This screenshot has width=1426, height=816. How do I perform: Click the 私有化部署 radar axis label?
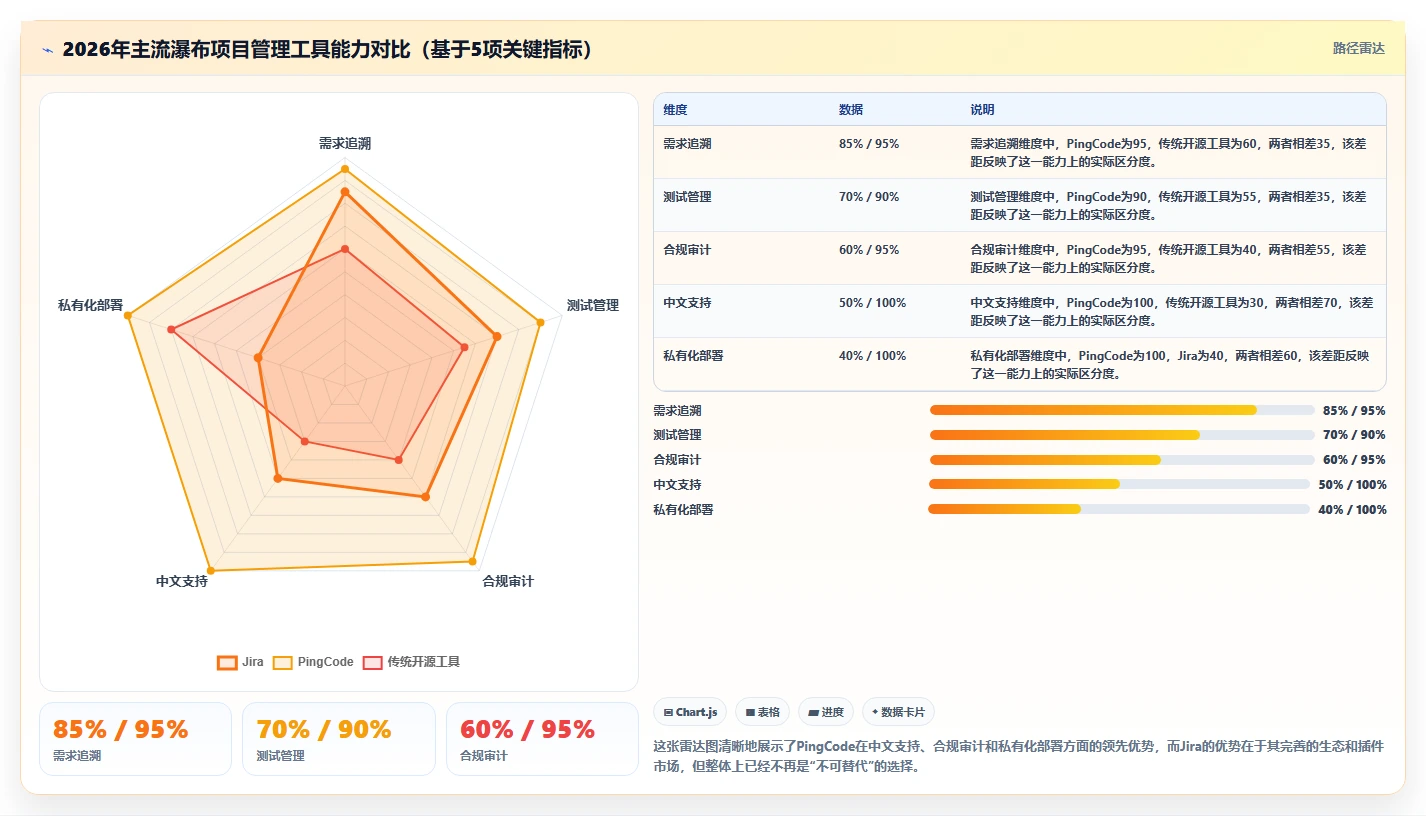tap(90, 306)
